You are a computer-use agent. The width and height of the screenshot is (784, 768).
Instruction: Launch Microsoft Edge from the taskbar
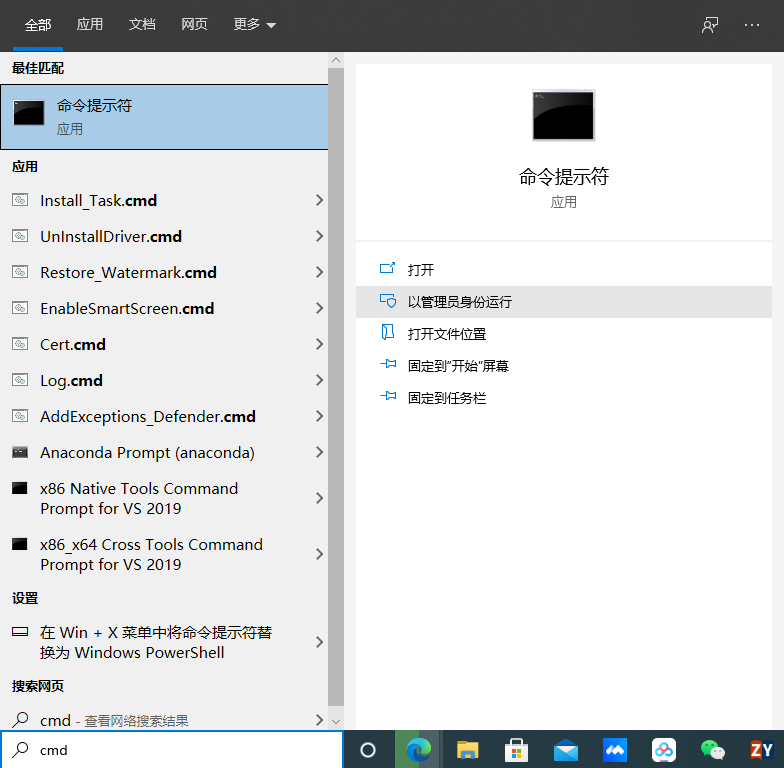point(418,750)
